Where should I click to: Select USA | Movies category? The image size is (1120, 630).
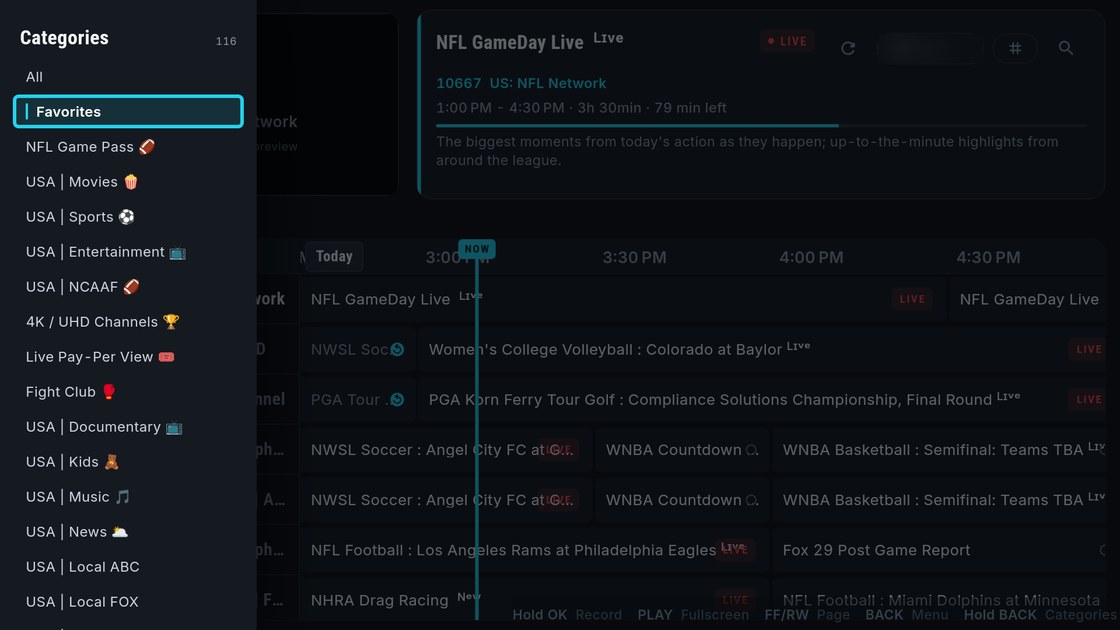[x=129, y=181]
